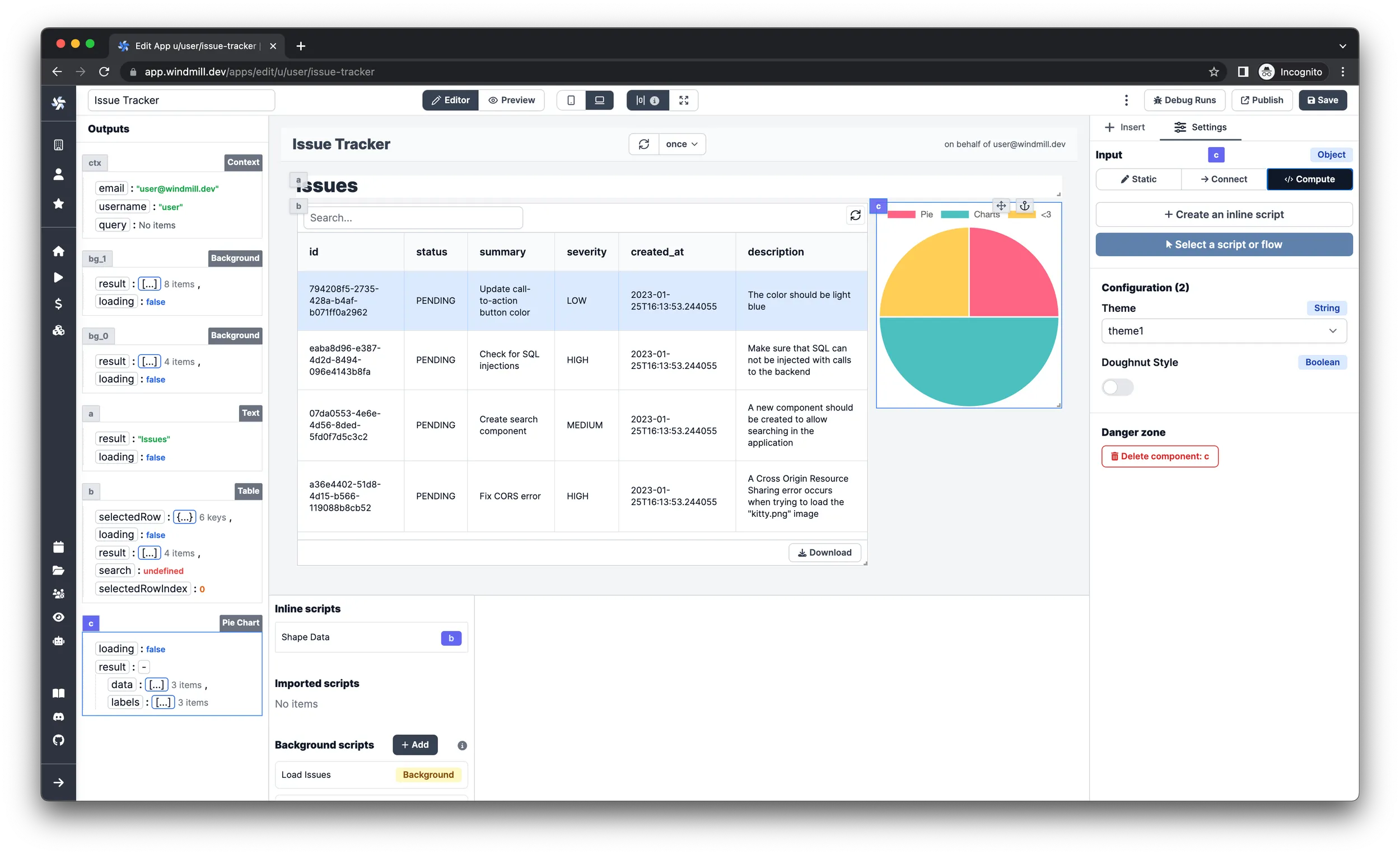Switch to Preview mode

[x=511, y=100]
